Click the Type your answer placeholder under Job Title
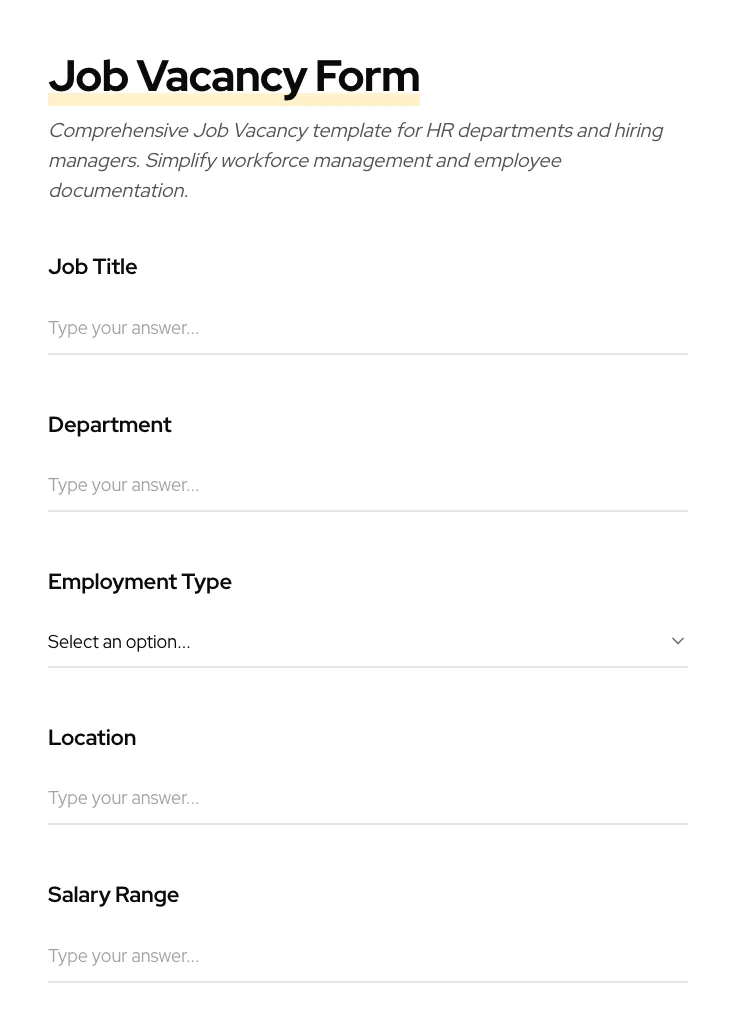 point(123,328)
